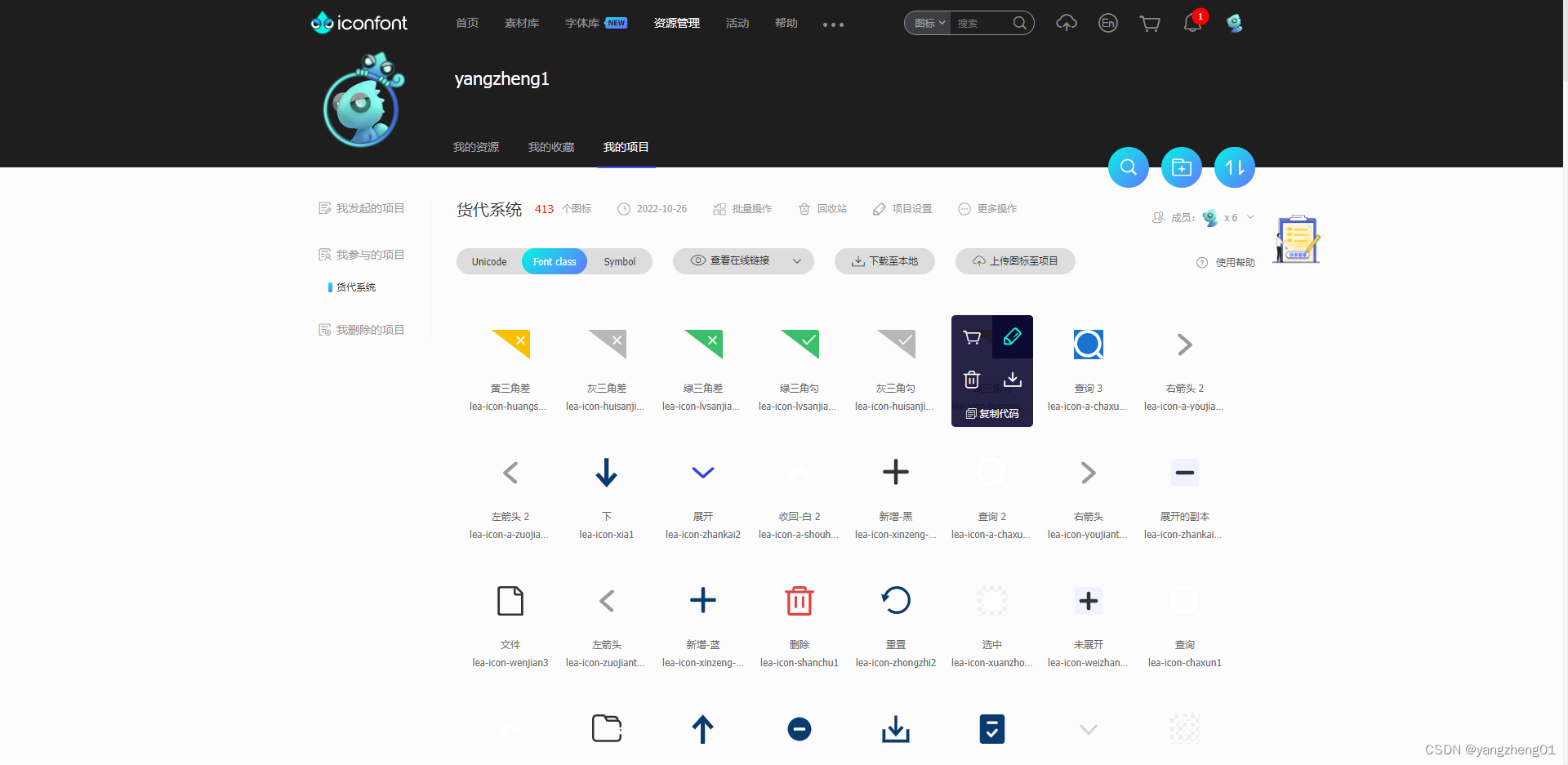Open 回收站
The image size is (1568, 765).
click(822, 209)
